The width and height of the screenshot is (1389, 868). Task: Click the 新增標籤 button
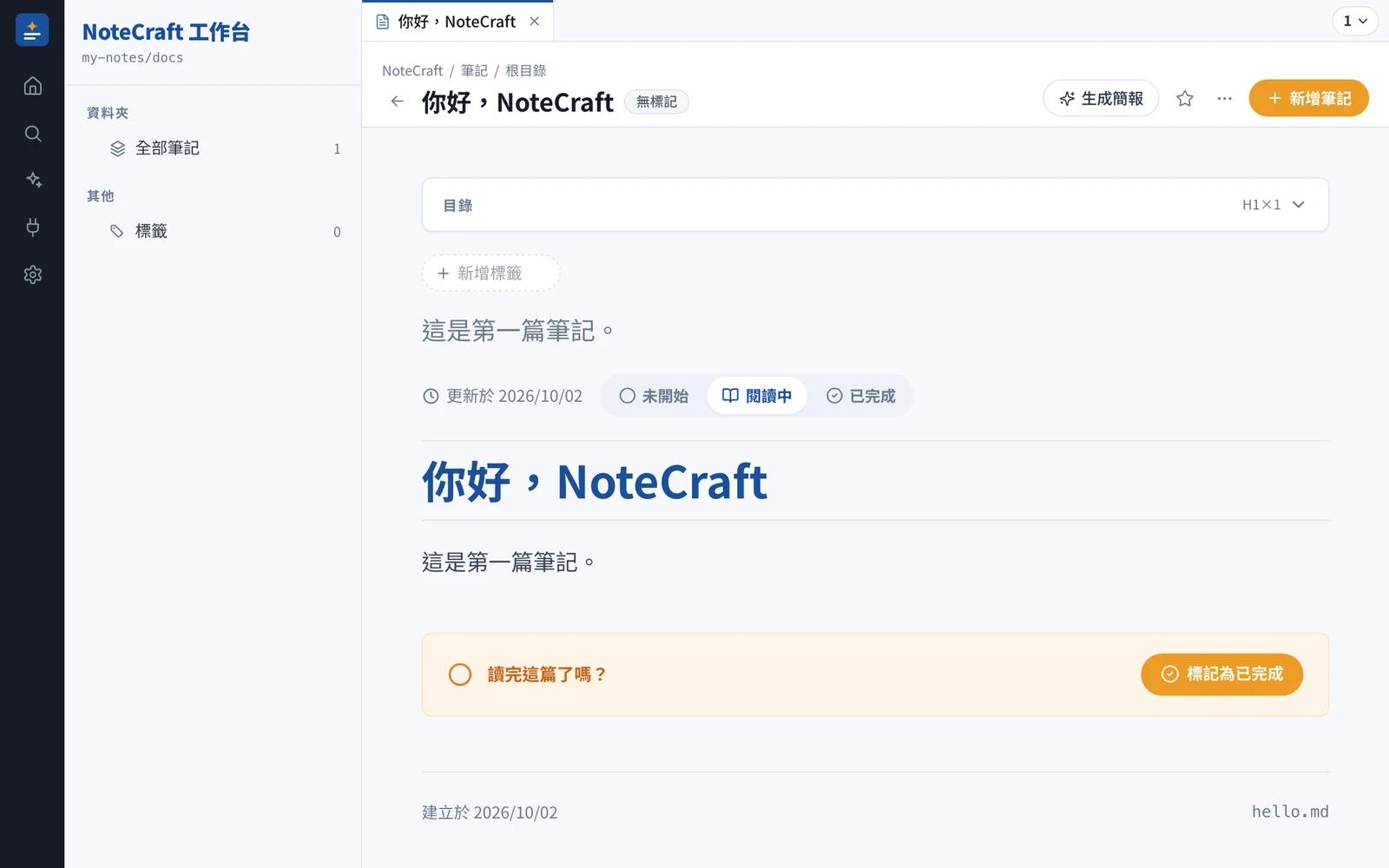pos(490,273)
